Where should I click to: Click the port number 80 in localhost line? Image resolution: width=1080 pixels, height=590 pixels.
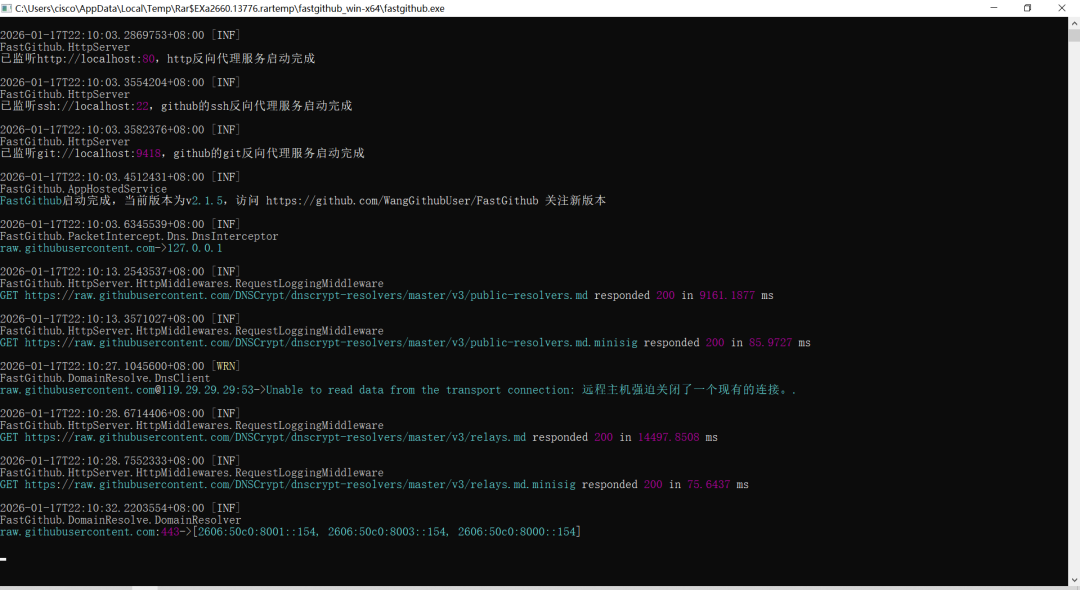tap(148, 59)
